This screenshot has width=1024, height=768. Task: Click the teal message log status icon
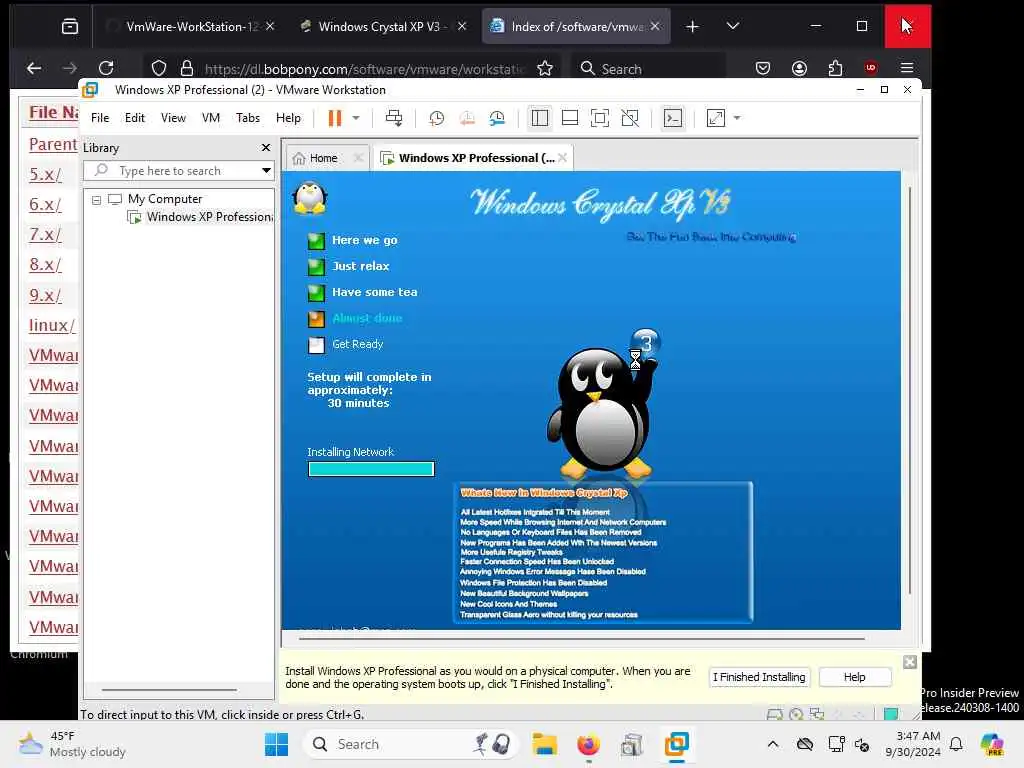[x=891, y=714]
